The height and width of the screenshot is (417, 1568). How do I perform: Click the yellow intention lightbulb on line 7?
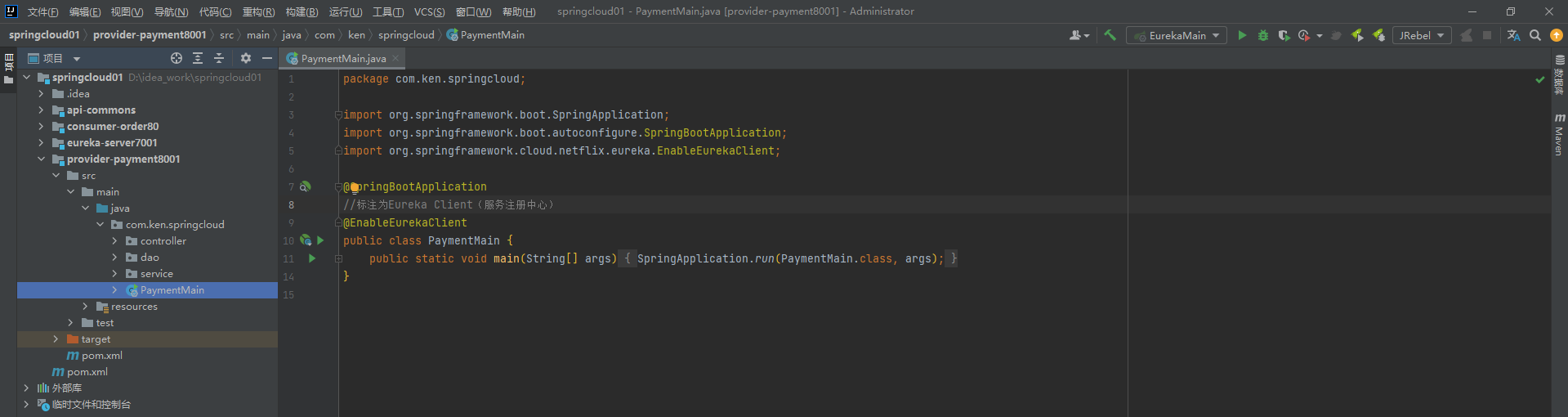point(355,187)
